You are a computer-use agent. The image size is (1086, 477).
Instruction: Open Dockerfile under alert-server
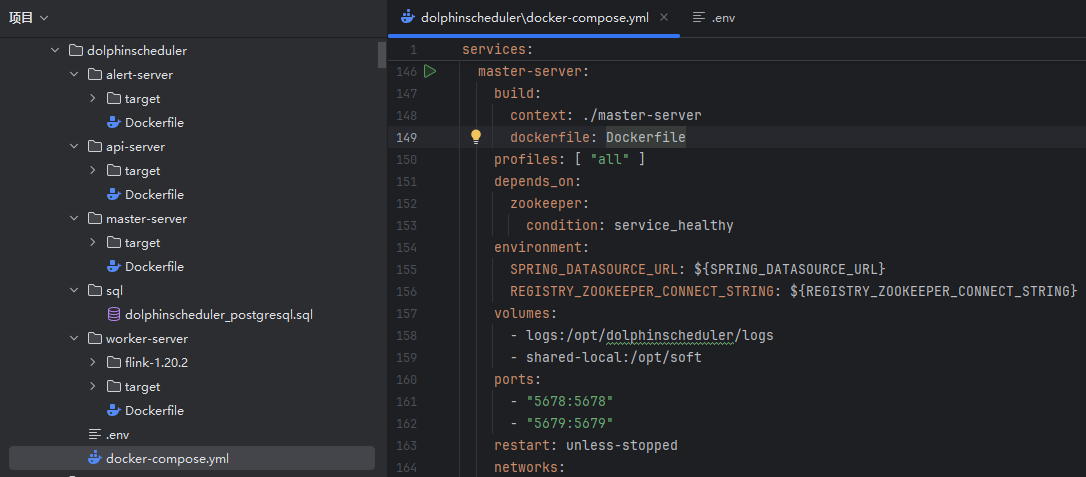[154, 123]
